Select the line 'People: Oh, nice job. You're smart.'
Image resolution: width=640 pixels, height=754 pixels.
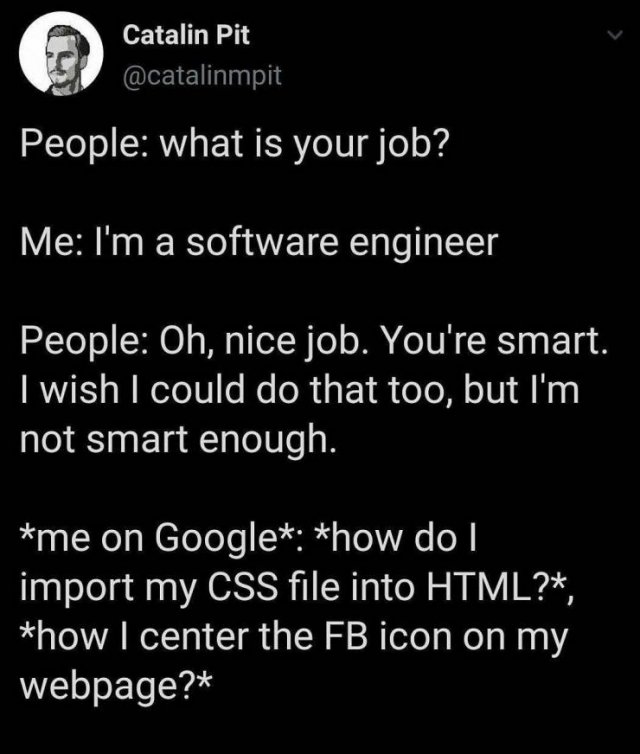coord(314,340)
